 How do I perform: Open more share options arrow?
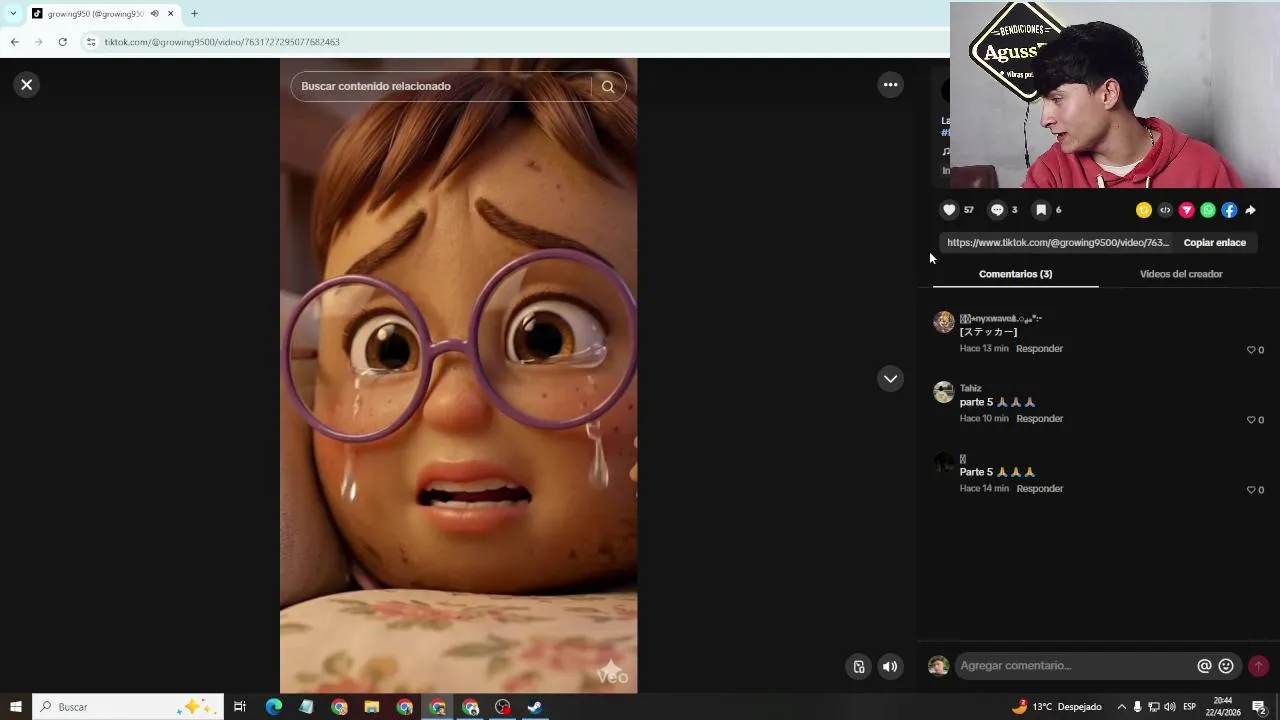1250,210
